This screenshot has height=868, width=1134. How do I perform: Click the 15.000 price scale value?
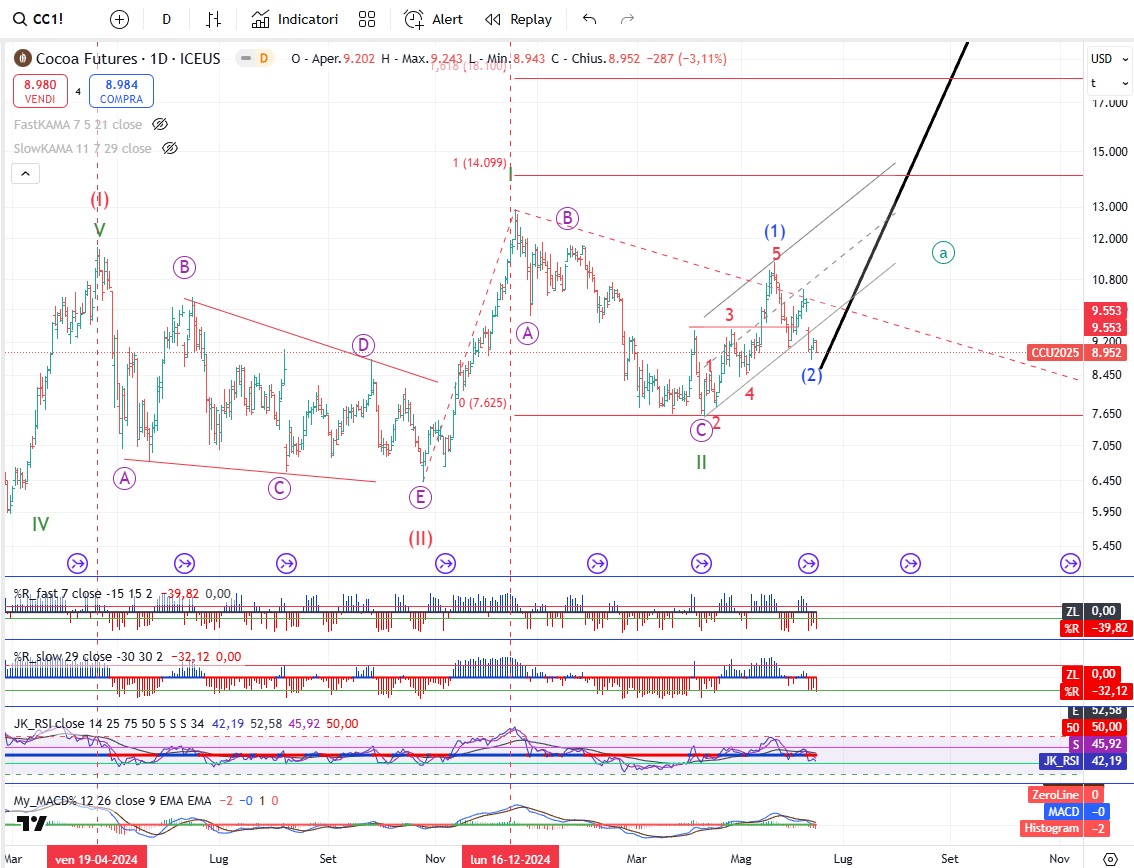click(1109, 152)
